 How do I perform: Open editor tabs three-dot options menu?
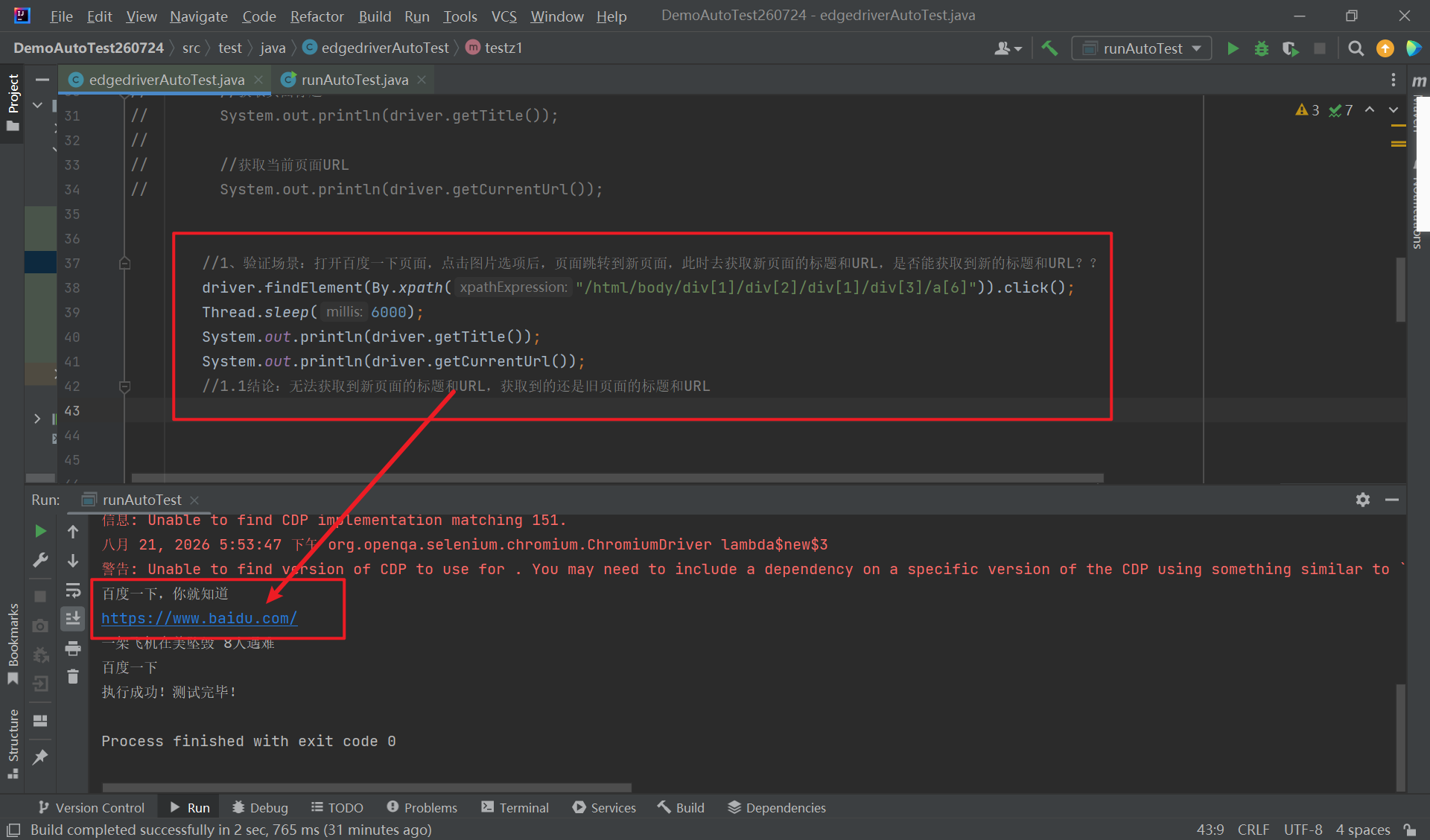(1393, 80)
